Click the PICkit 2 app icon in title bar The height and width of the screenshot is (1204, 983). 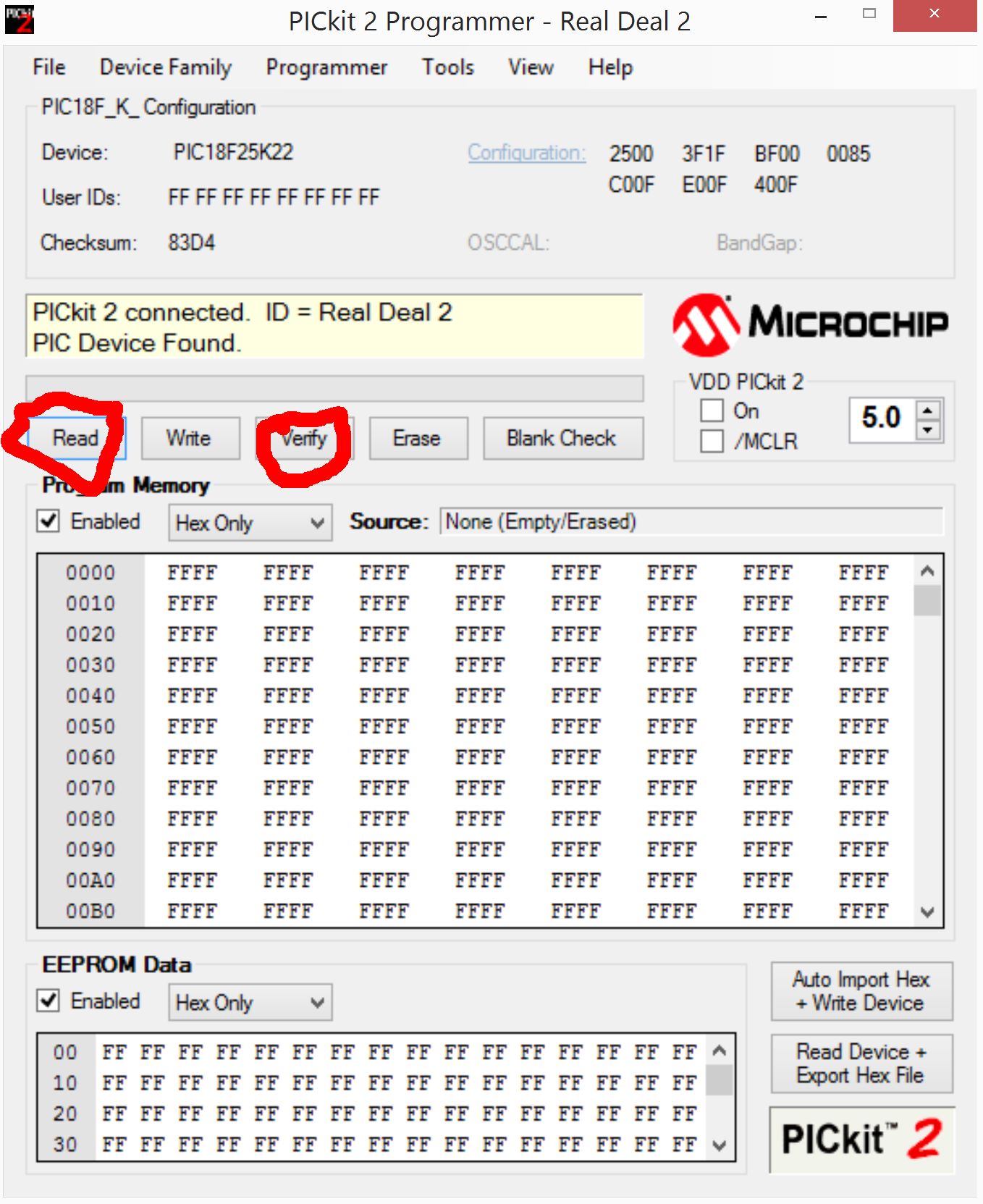(x=19, y=20)
